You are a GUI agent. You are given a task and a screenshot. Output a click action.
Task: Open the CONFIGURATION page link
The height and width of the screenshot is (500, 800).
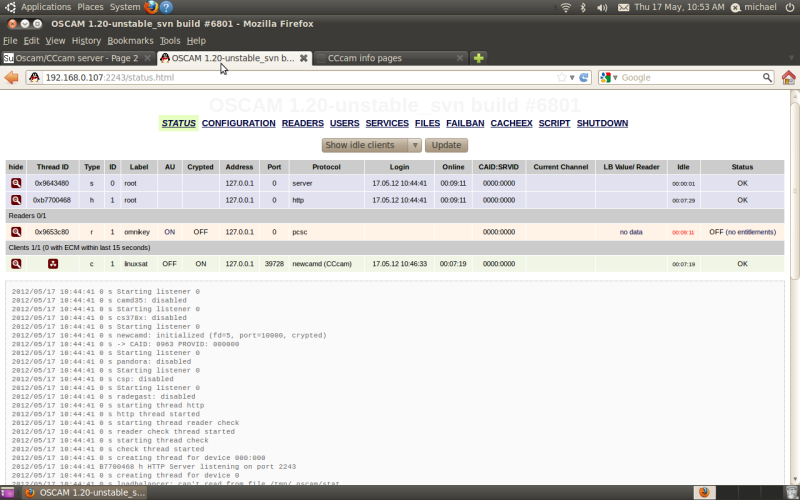(238, 123)
